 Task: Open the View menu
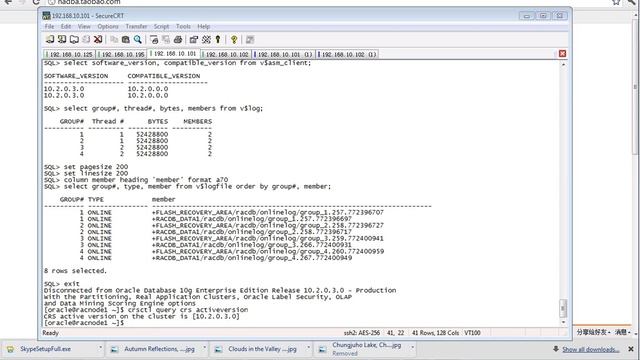84,27
